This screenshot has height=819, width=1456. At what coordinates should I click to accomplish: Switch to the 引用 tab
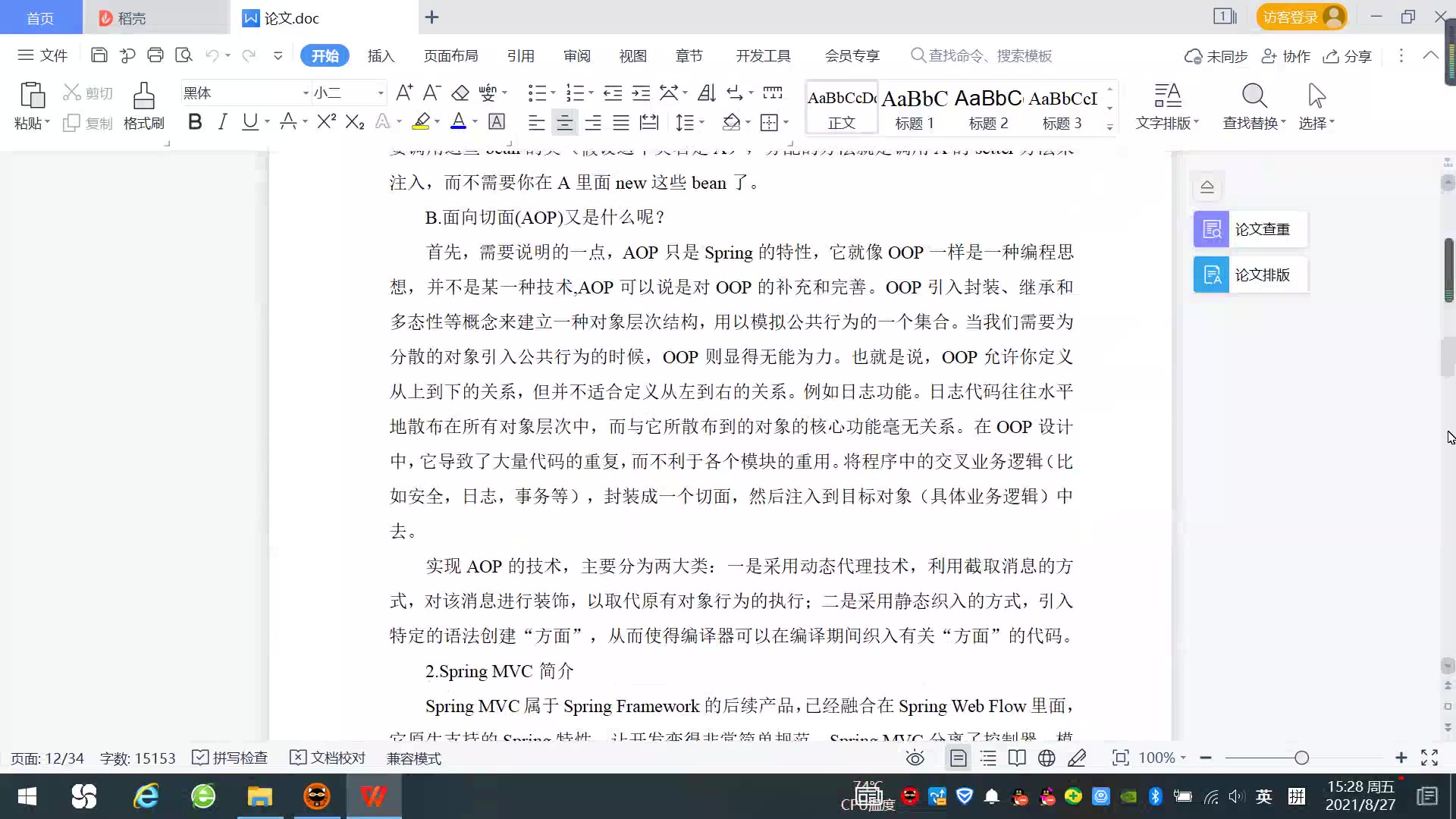pyautogui.click(x=520, y=55)
